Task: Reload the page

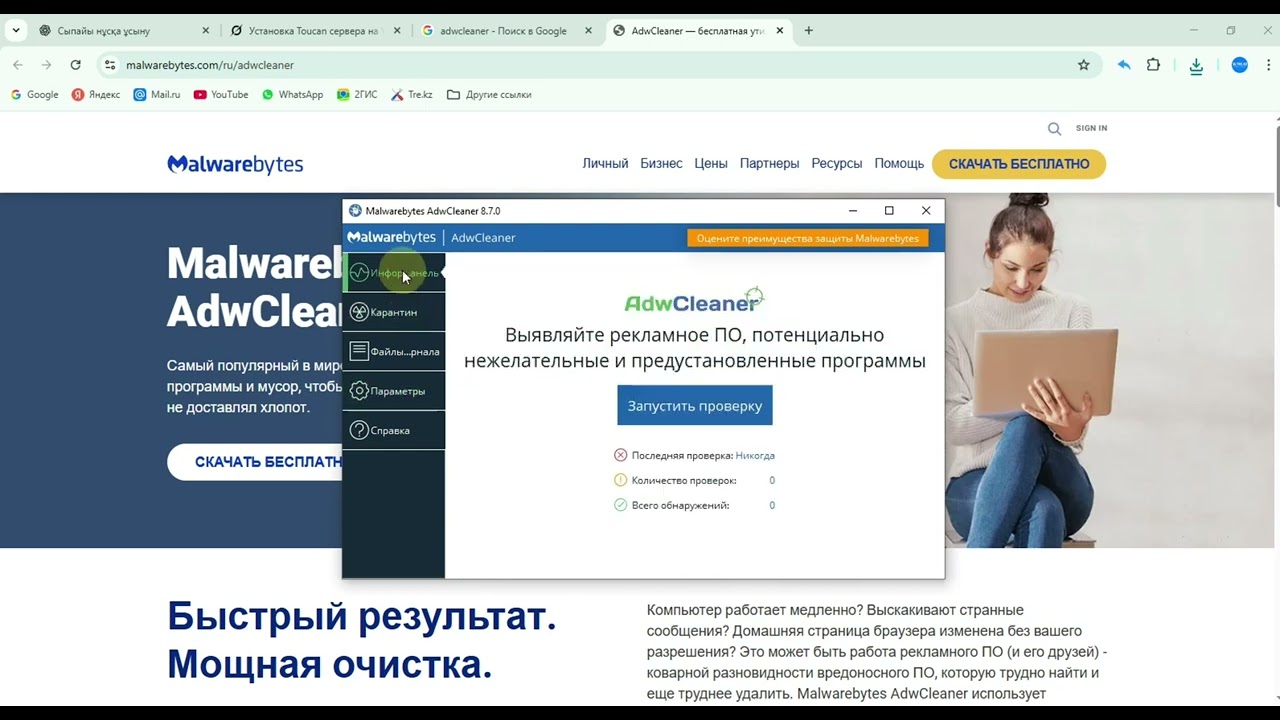Action: click(75, 65)
